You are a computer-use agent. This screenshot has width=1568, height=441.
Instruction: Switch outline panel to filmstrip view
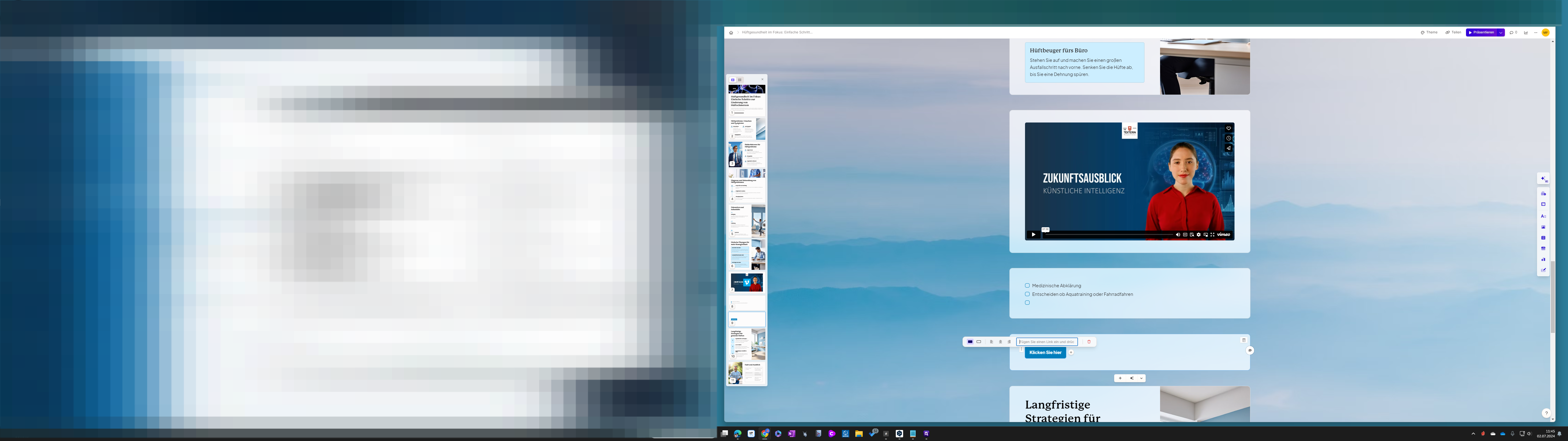[x=733, y=80]
